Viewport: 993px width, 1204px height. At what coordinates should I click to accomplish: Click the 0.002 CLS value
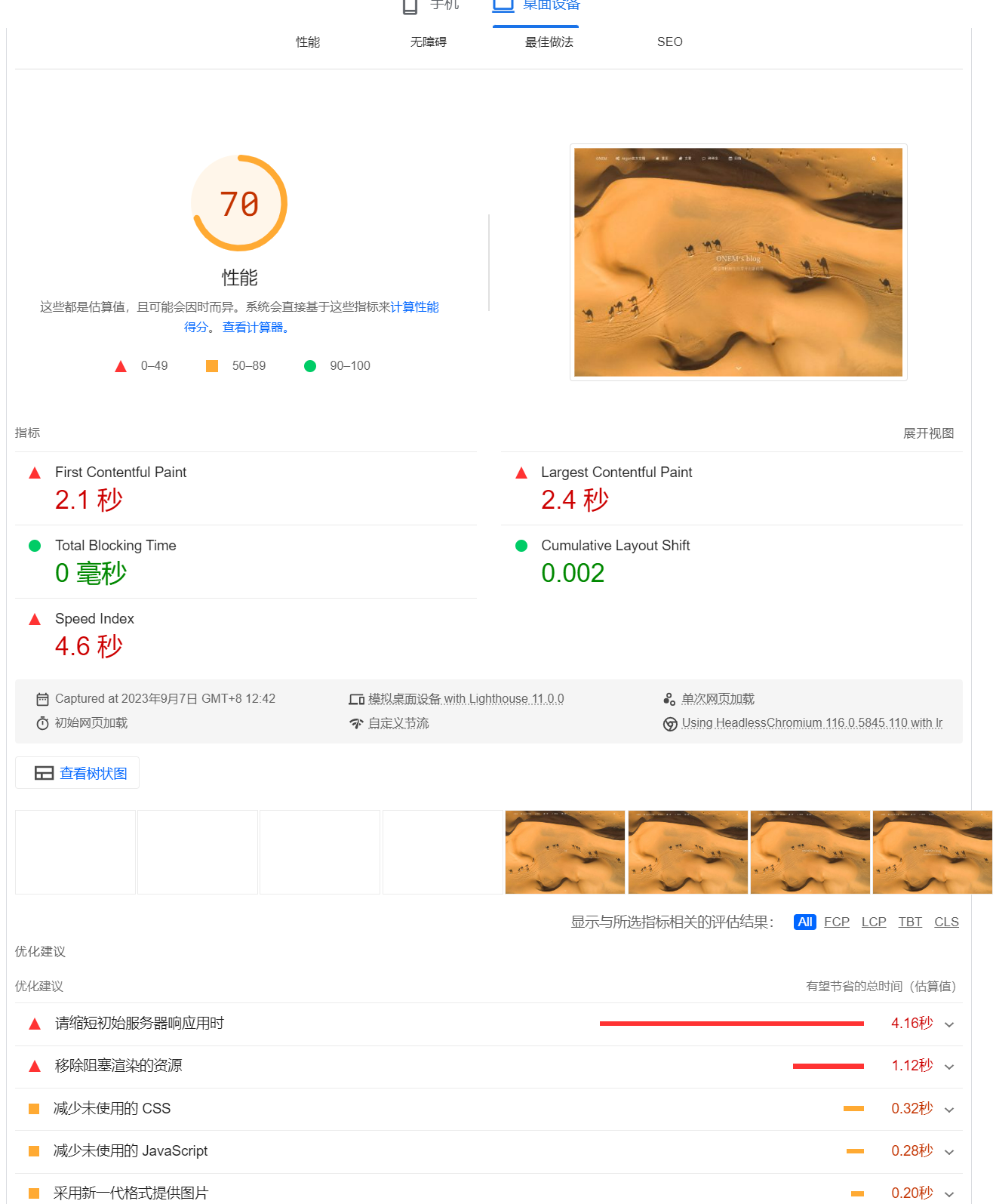[x=573, y=573]
